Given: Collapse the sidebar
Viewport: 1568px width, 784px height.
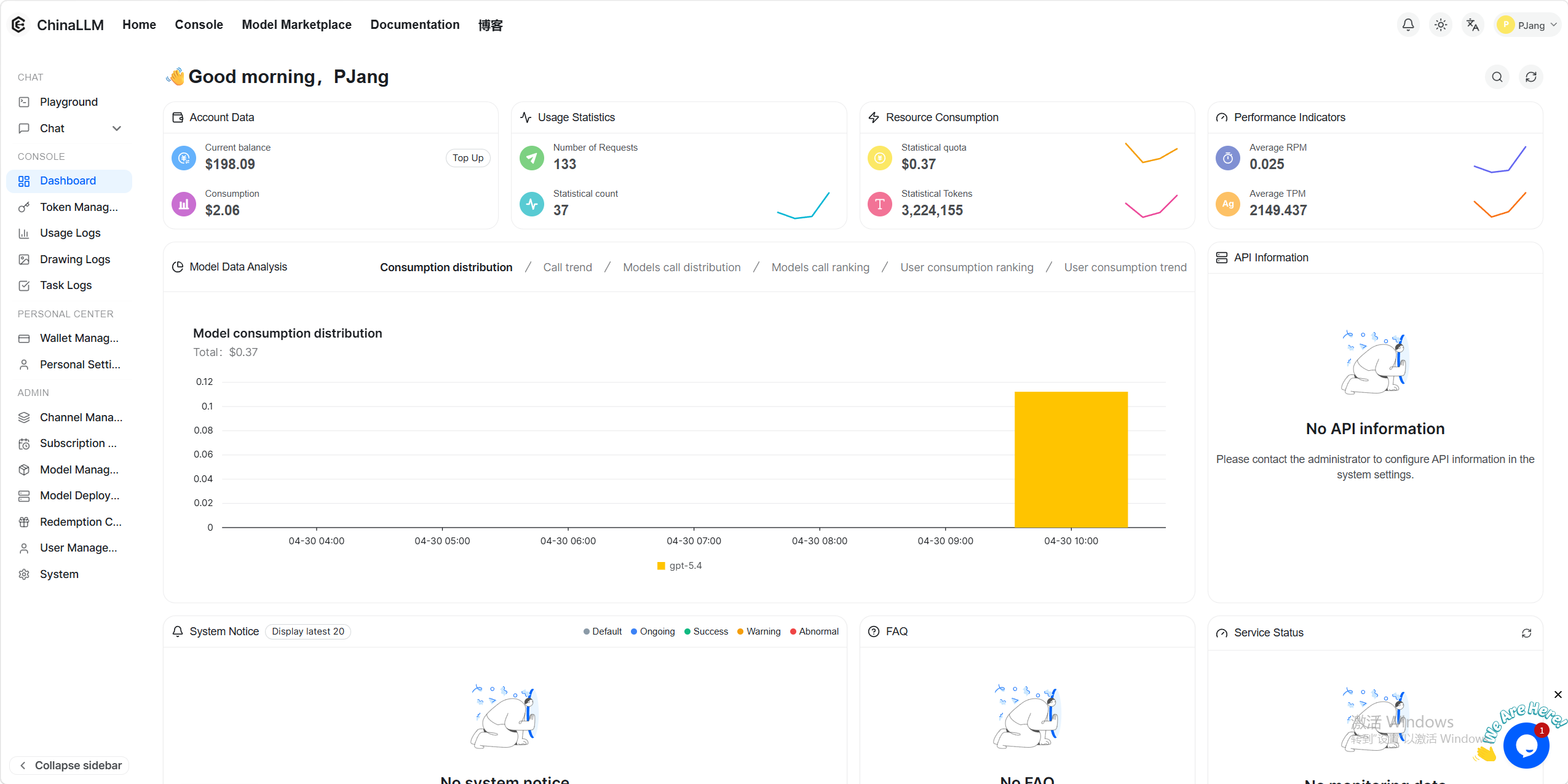Looking at the screenshot, I should [x=69, y=765].
